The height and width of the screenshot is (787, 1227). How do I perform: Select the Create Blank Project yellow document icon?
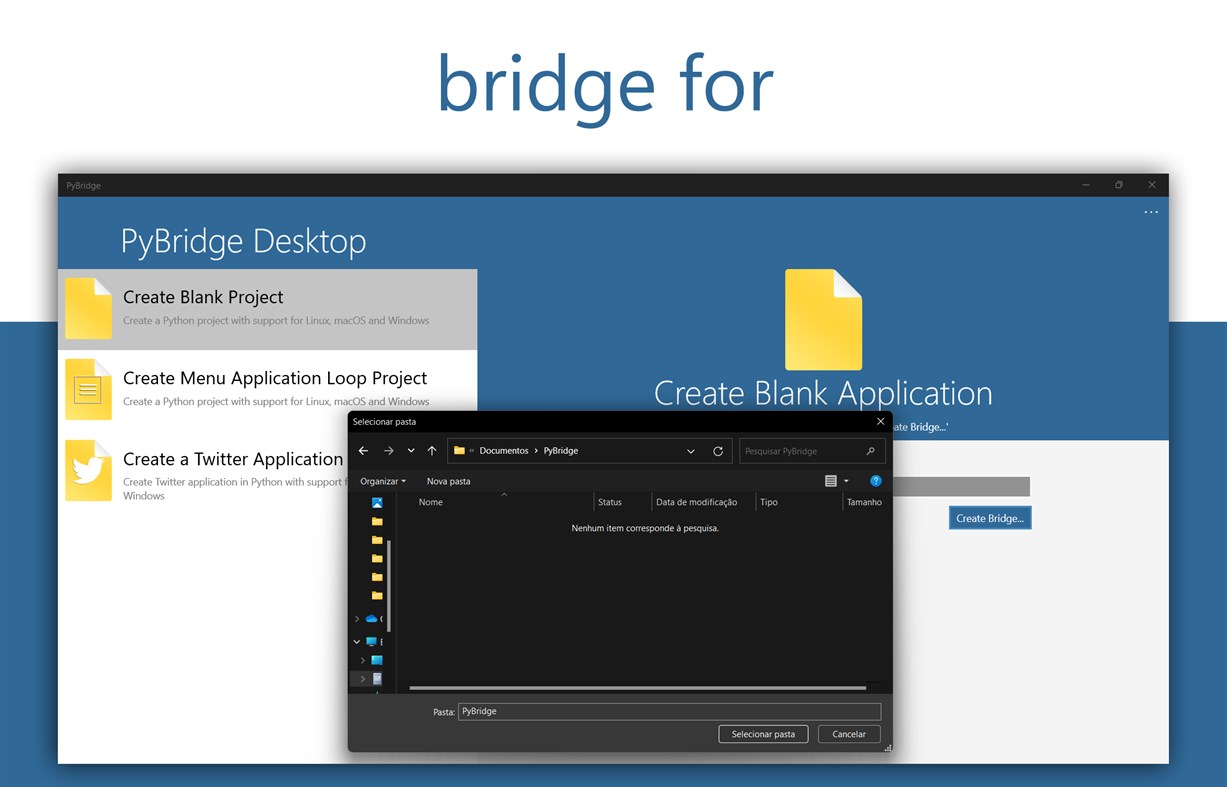click(88, 308)
